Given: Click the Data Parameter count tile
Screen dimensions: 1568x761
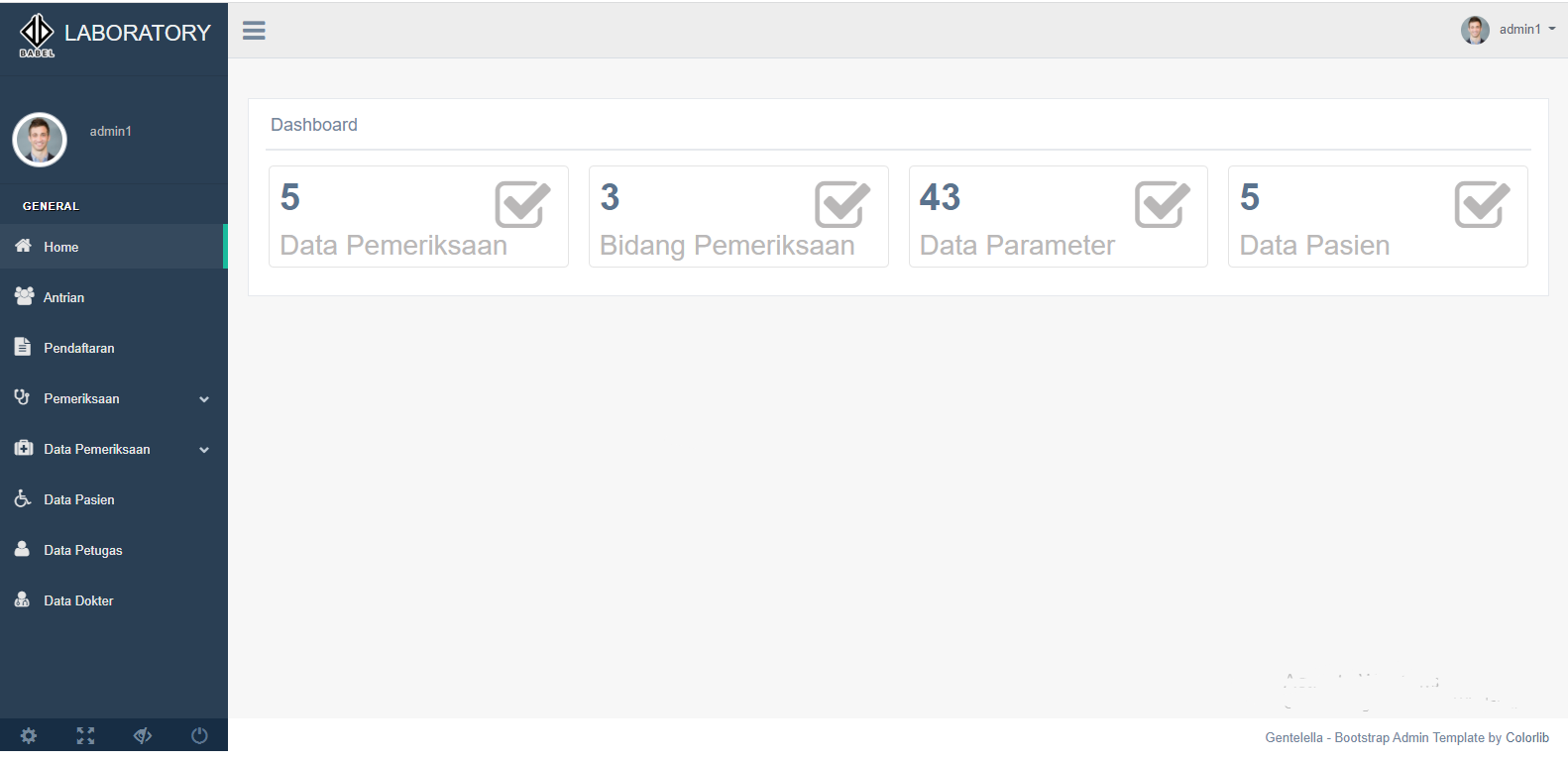Looking at the screenshot, I should pos(1058,216).
